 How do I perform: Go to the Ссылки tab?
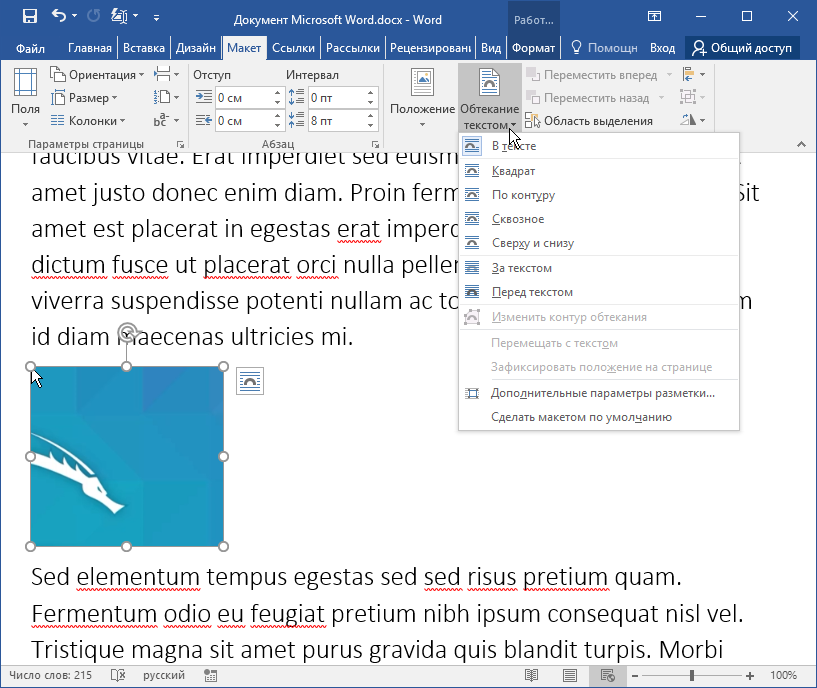click(x=293, y=48)
